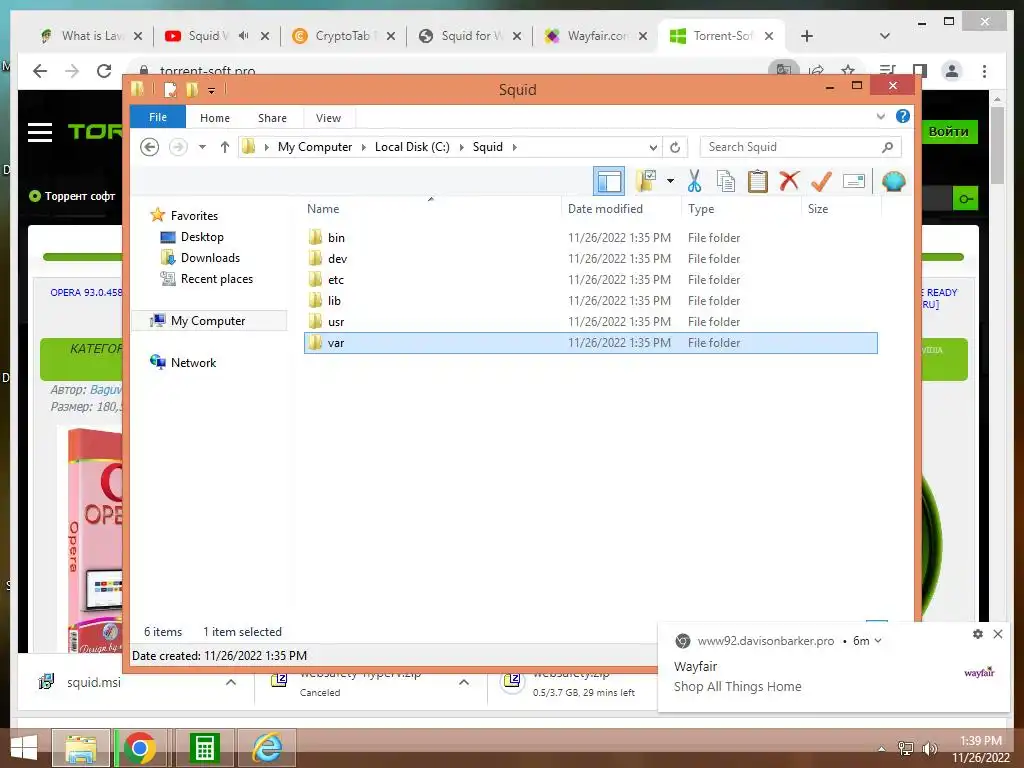Open Wayfair notification settings gear
The image size is (1024, 768).
pyautogui.click(x=977, y=633)
